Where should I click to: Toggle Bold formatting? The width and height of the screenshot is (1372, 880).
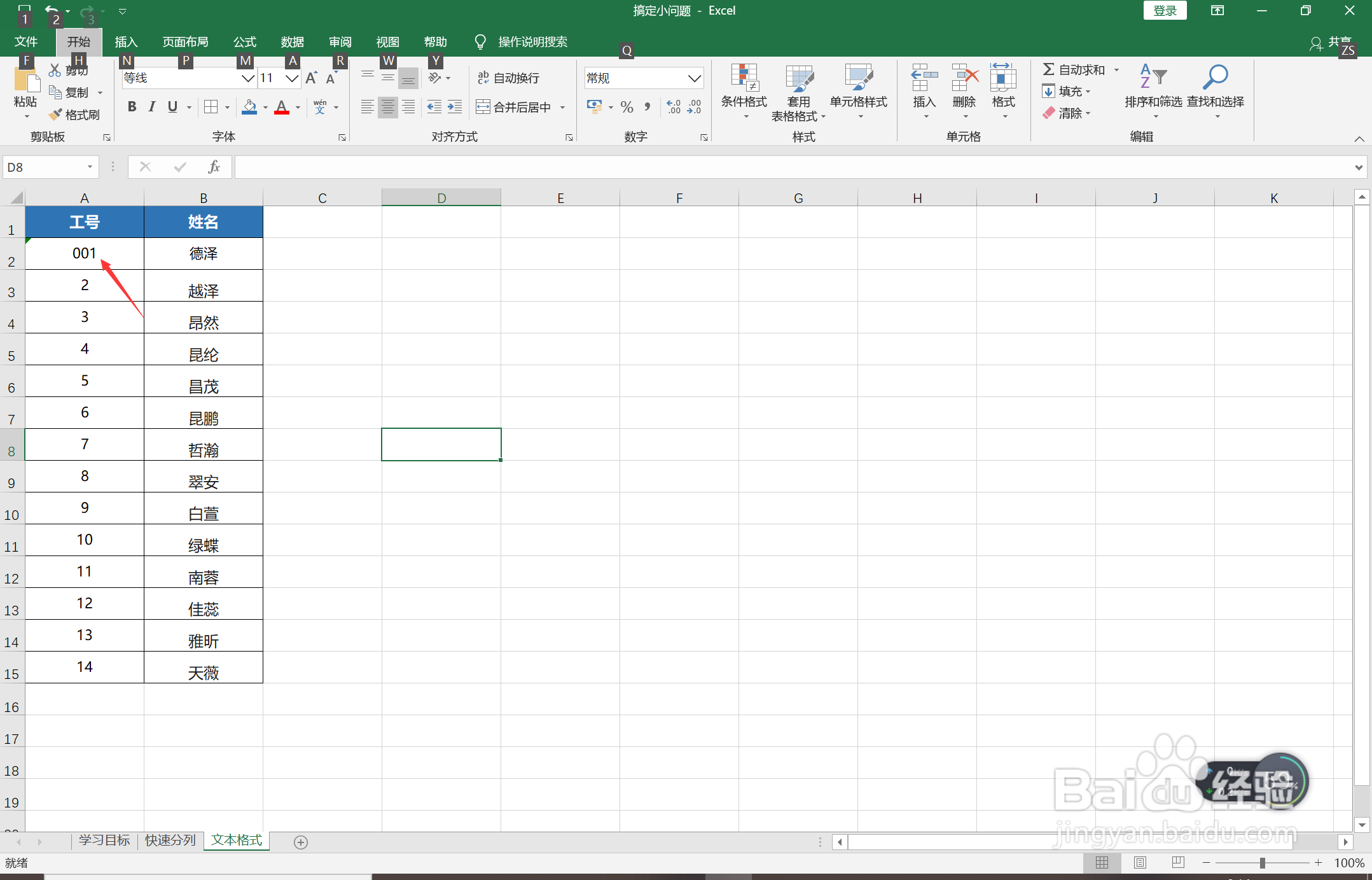pos(132,107)
